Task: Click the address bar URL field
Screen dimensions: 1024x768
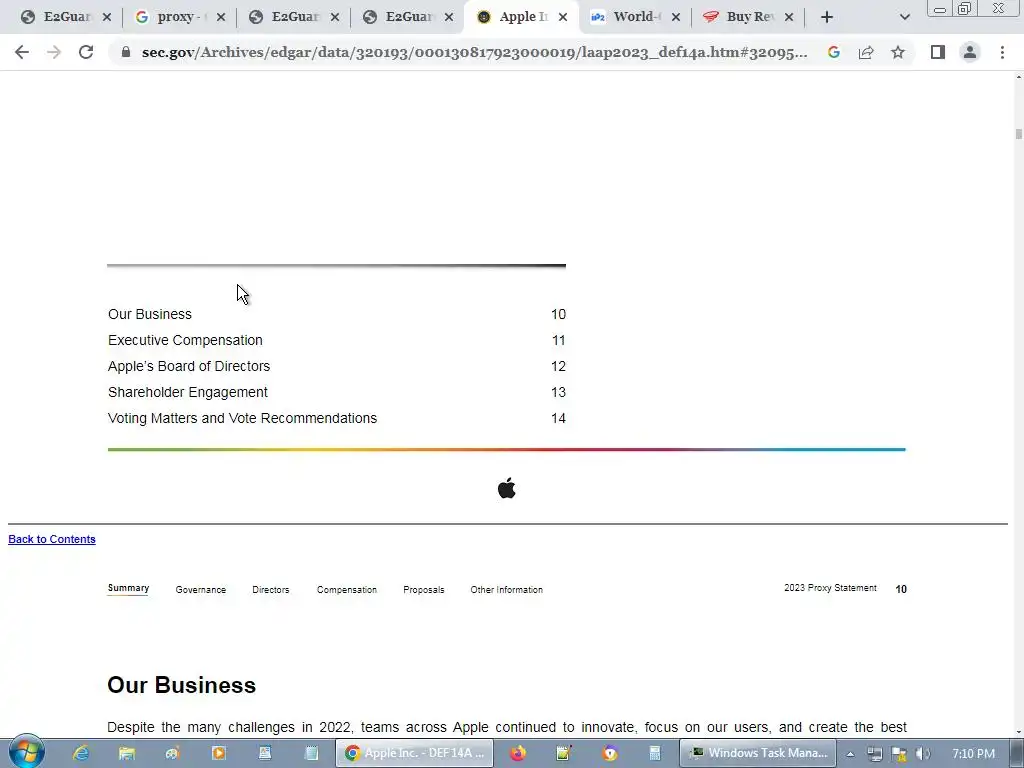Action: click(474, 52)
